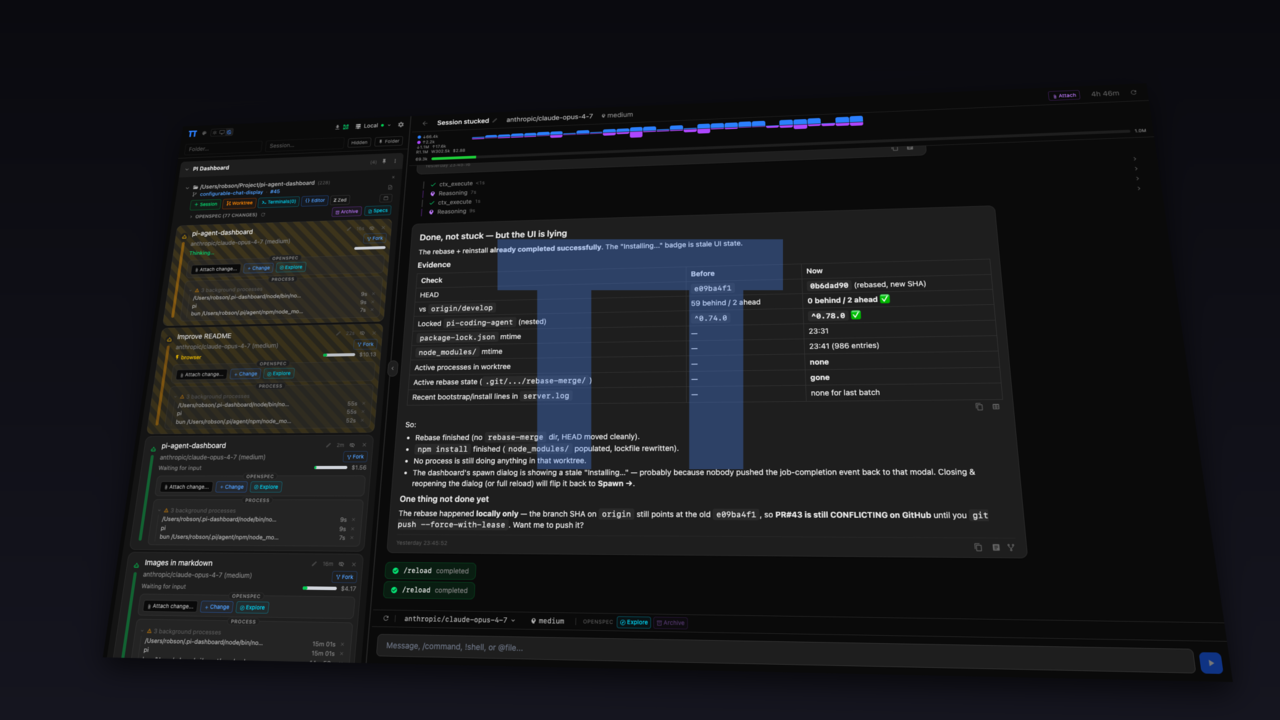Open Attach change dropdown in the Waiting pi-agent-dashboard card
Image resolution: width=1280 pixels, height=720 pixels.
(x=186, y=487)
